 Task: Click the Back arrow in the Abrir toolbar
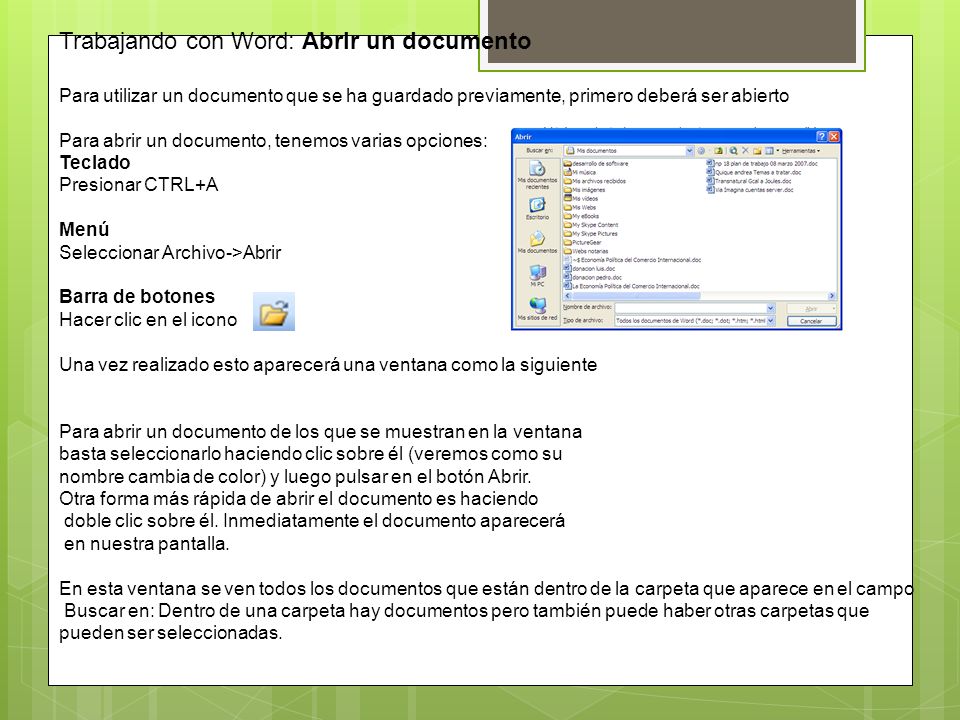click(702, 151)
